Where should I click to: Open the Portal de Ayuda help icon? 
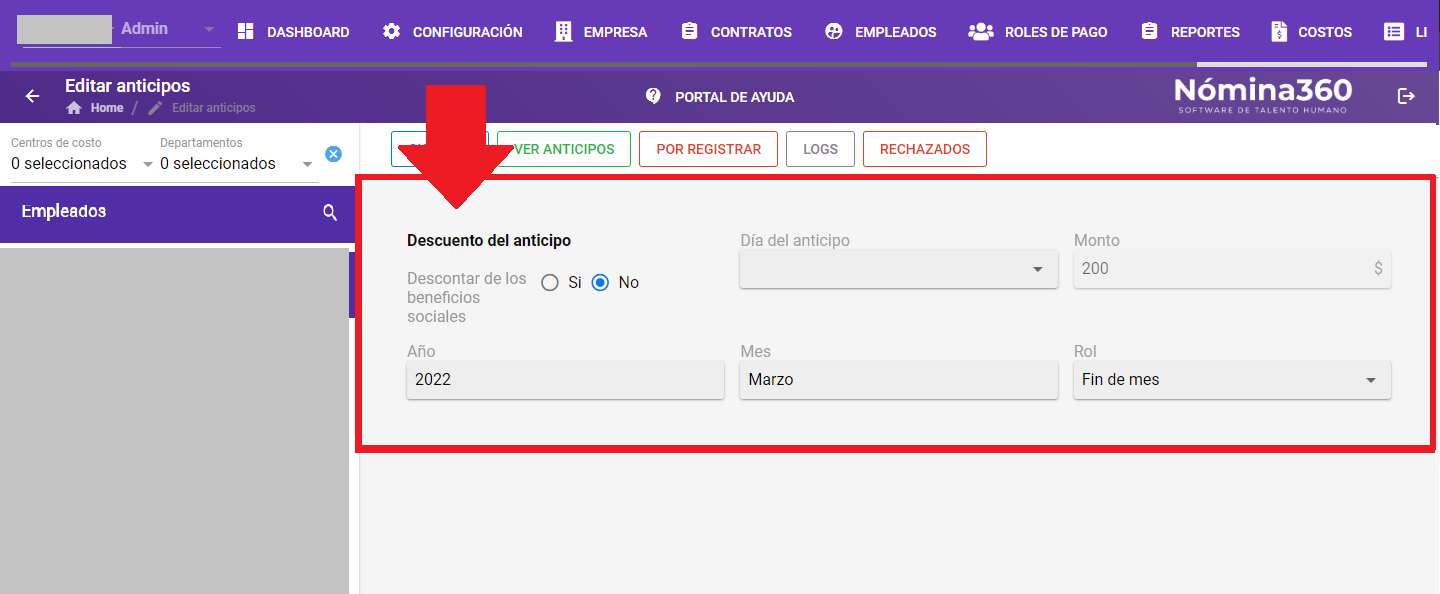click(653, 96)
